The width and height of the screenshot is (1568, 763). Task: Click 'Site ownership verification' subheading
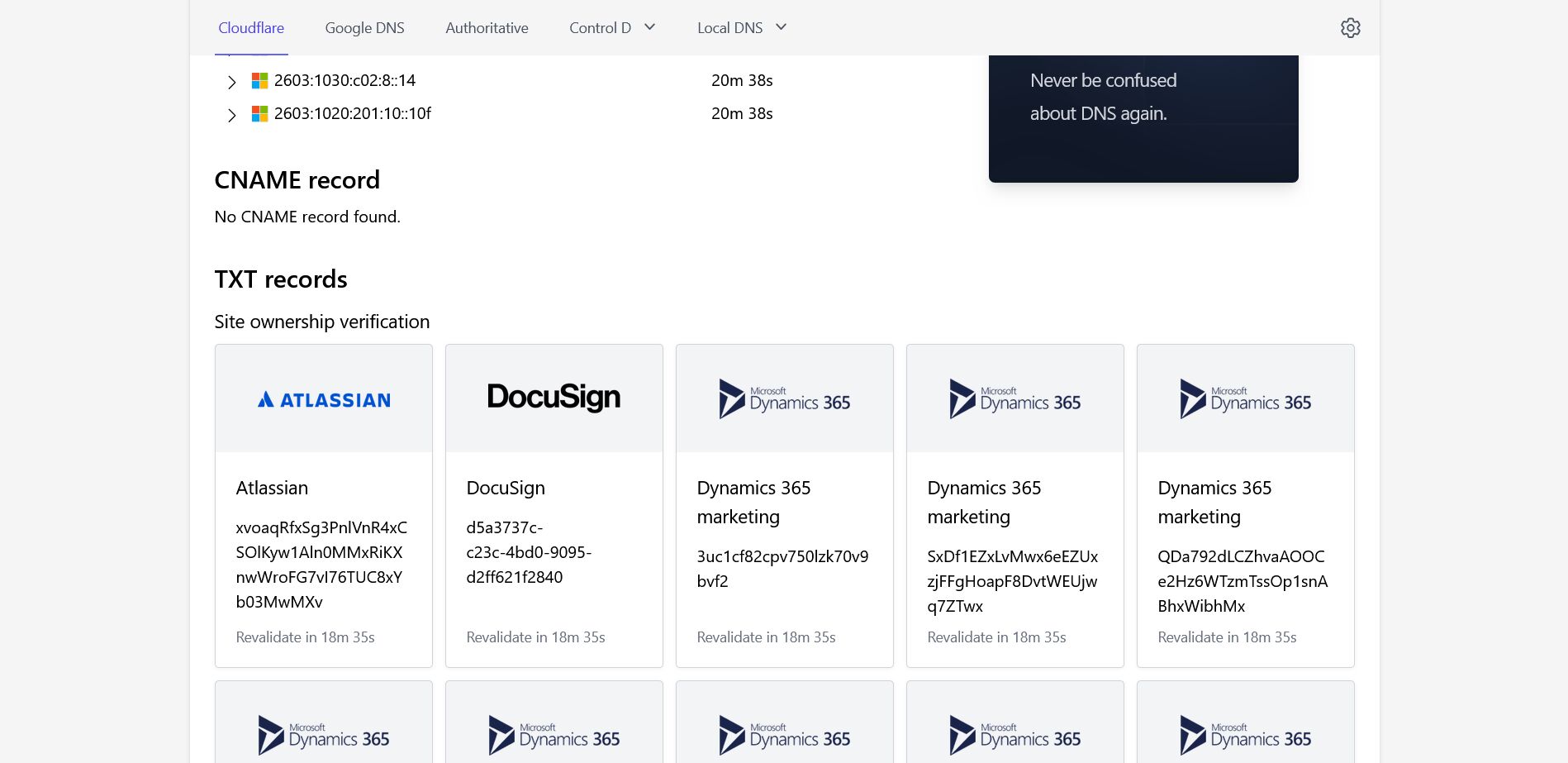tap(322, 322)
